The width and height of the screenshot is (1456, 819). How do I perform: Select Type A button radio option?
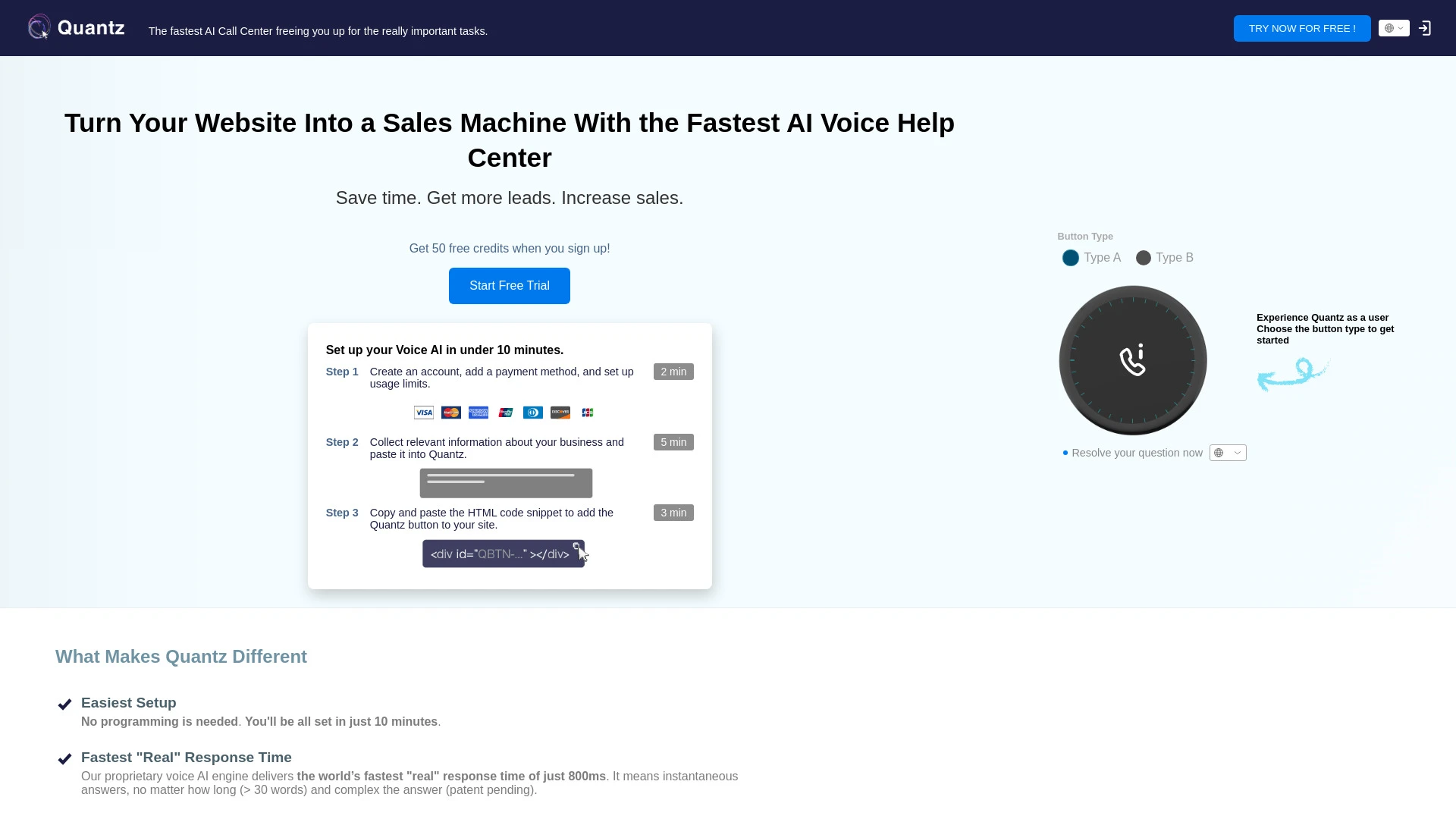pos(1071,257)
